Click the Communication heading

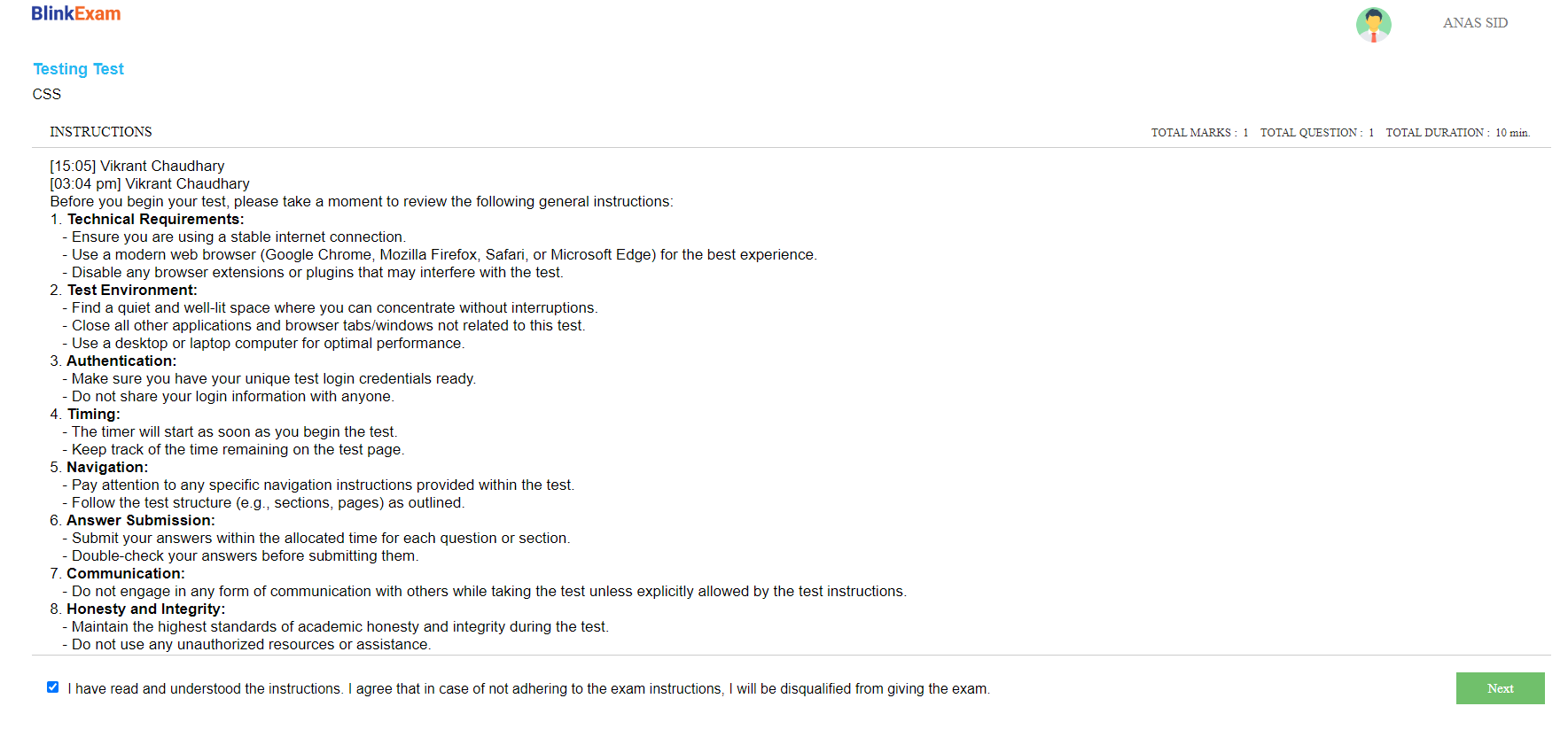126,574
